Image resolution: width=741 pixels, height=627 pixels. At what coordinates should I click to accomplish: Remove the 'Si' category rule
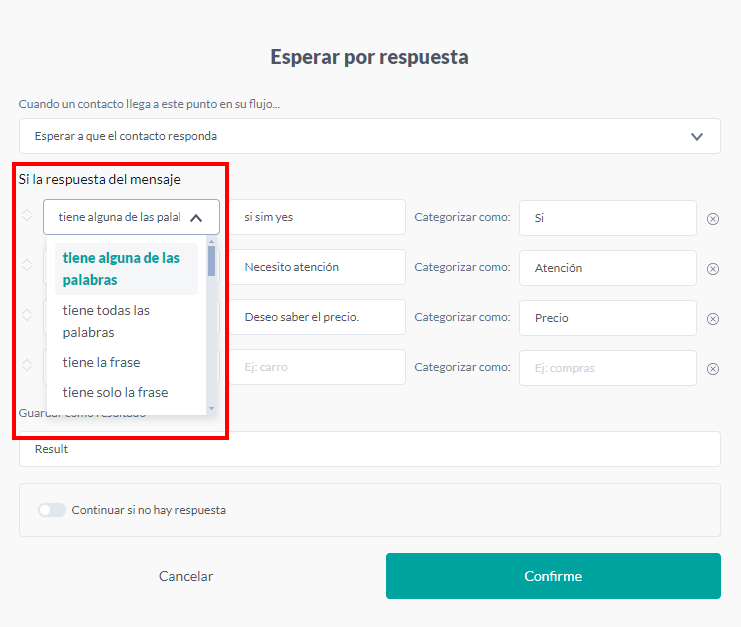coord(713,219)
